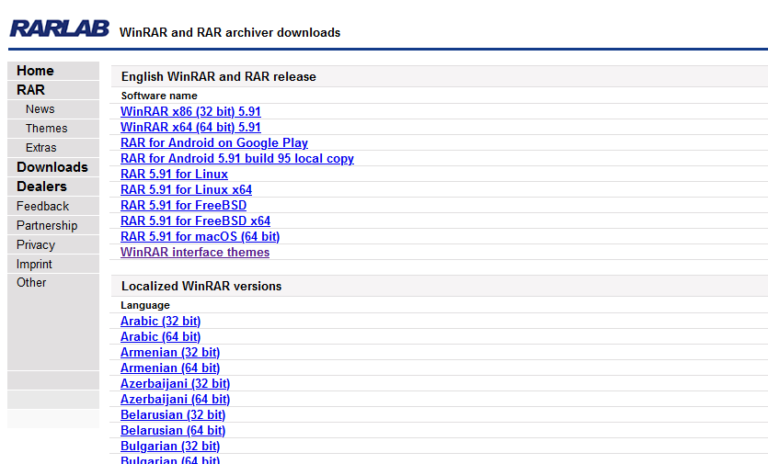This screenshot has width=768, height=464.
Task: Click the RARLAB logo
Action: tap(59, 28)
